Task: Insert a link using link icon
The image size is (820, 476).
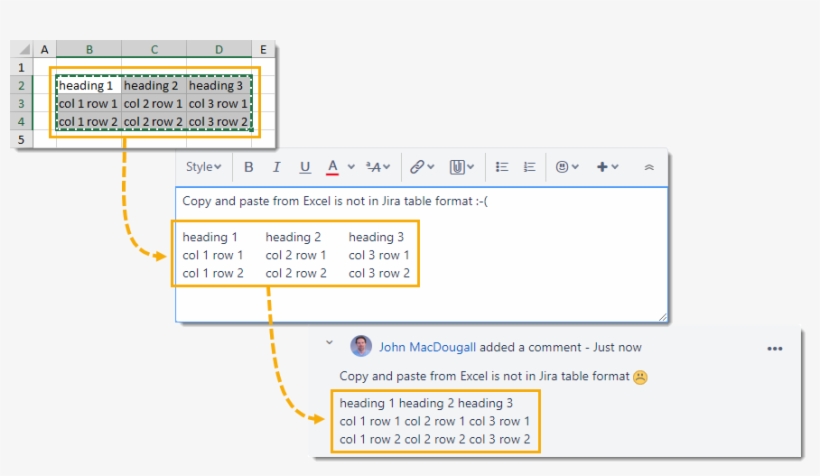Action: (x=422, y=167)
